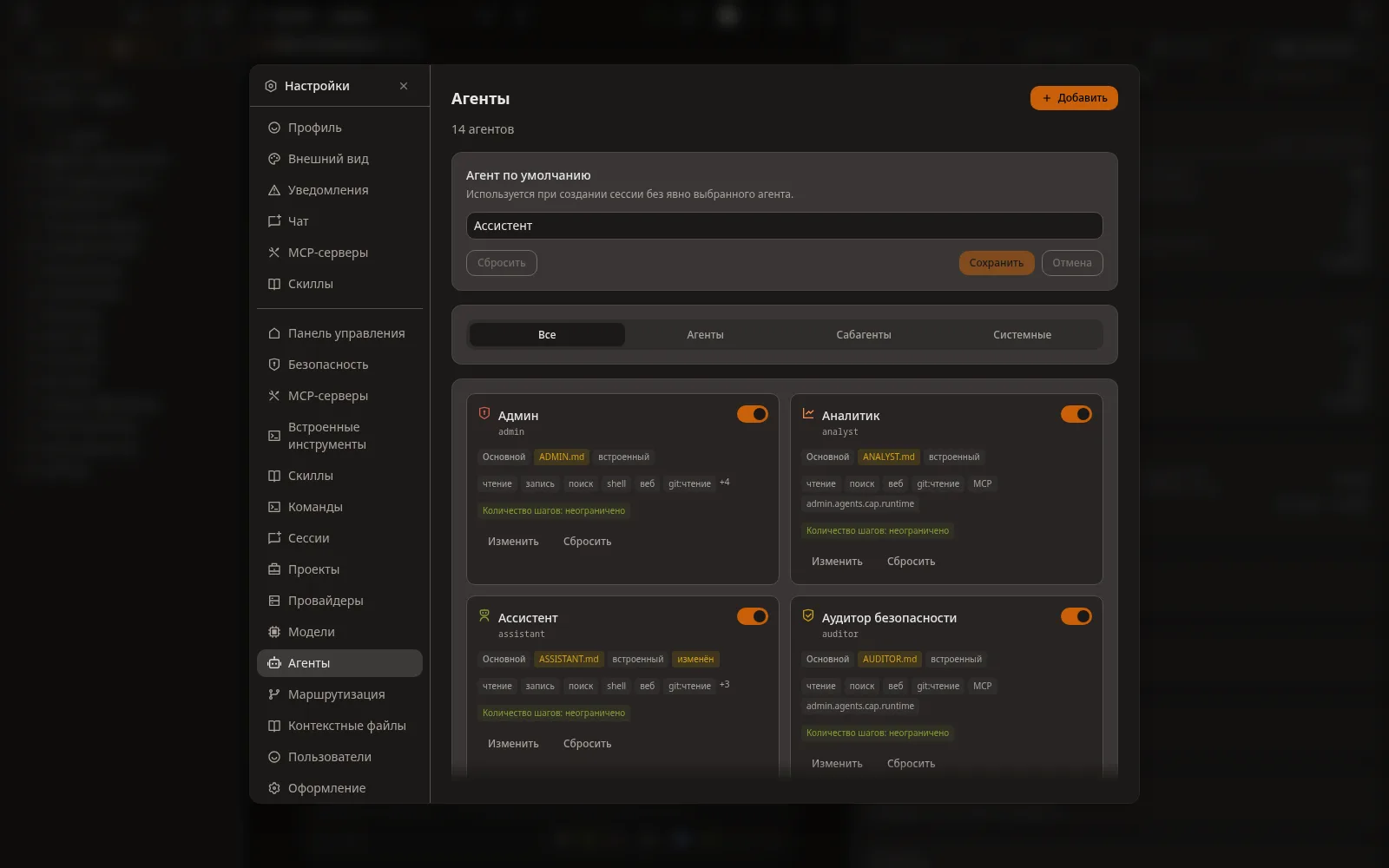Viewport: 1389px width, 868px height.
Task: Open the Команды section
Action: (339, 507)
